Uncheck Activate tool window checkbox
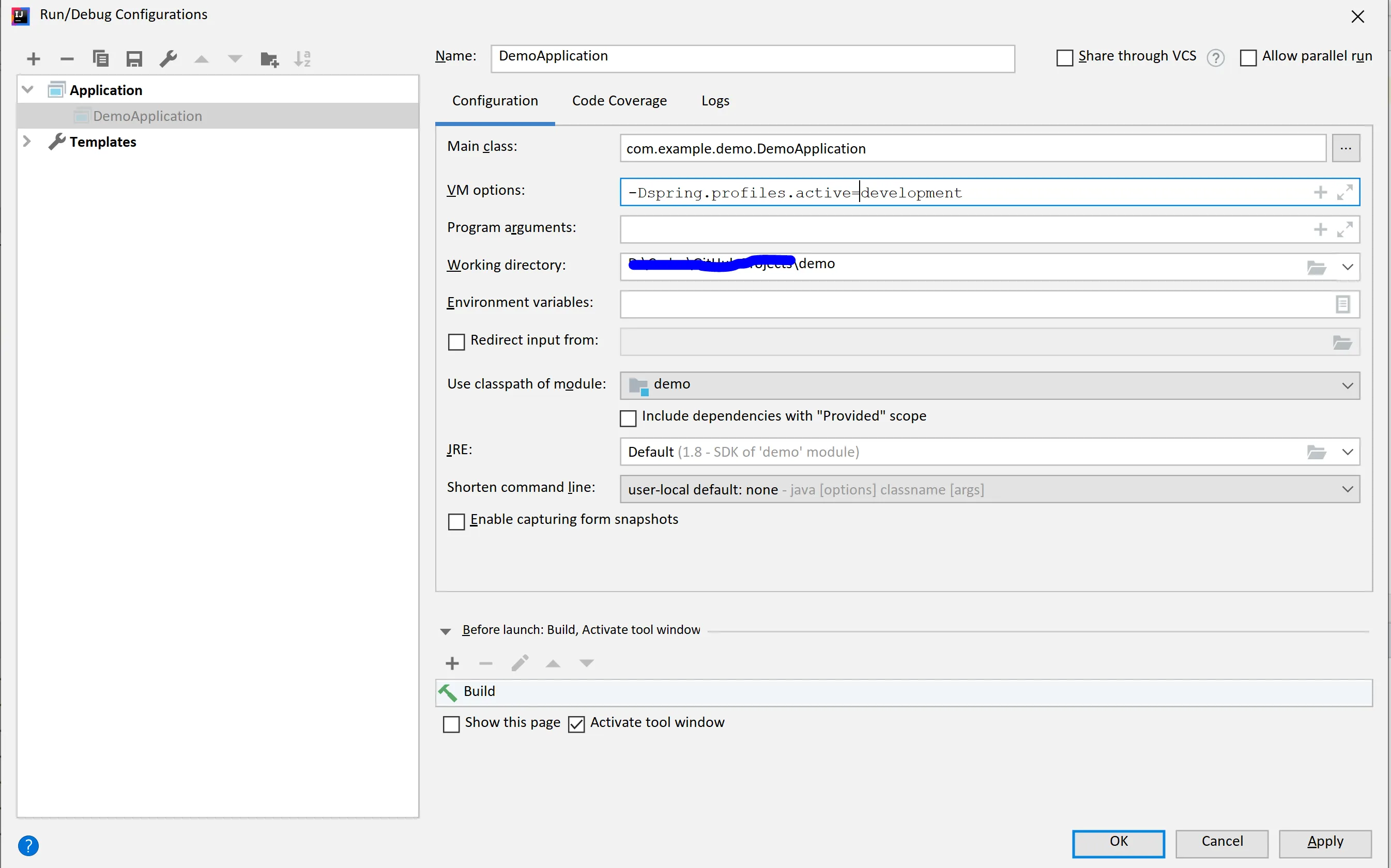The image size is (1391, 868). pos(576,724)
